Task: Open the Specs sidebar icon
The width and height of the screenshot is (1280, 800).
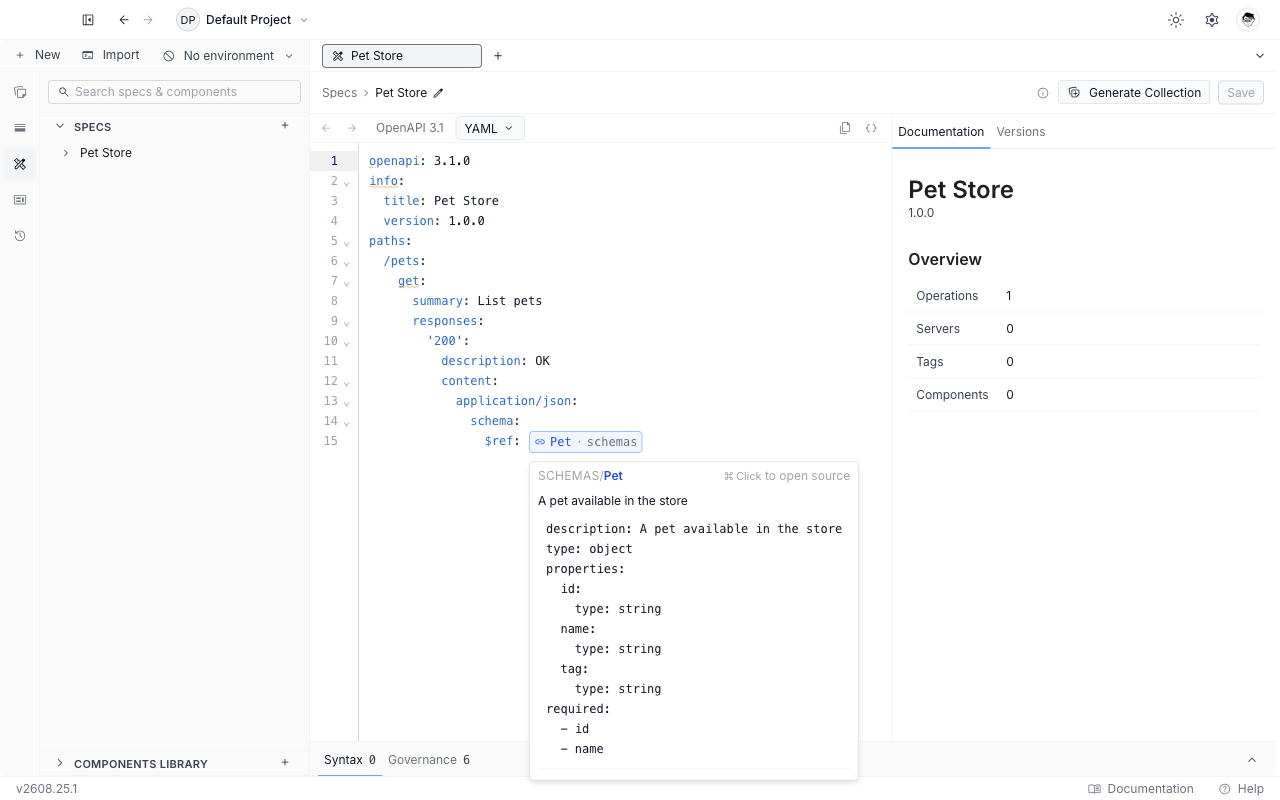Action: point(20,164)
